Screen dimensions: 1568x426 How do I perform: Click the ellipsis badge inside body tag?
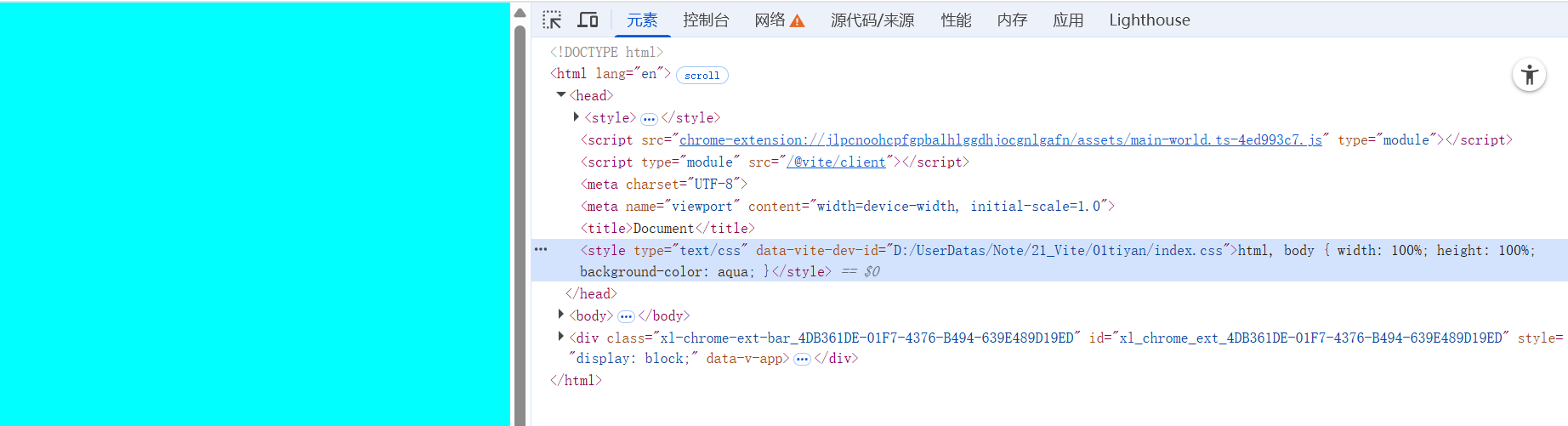626,316
